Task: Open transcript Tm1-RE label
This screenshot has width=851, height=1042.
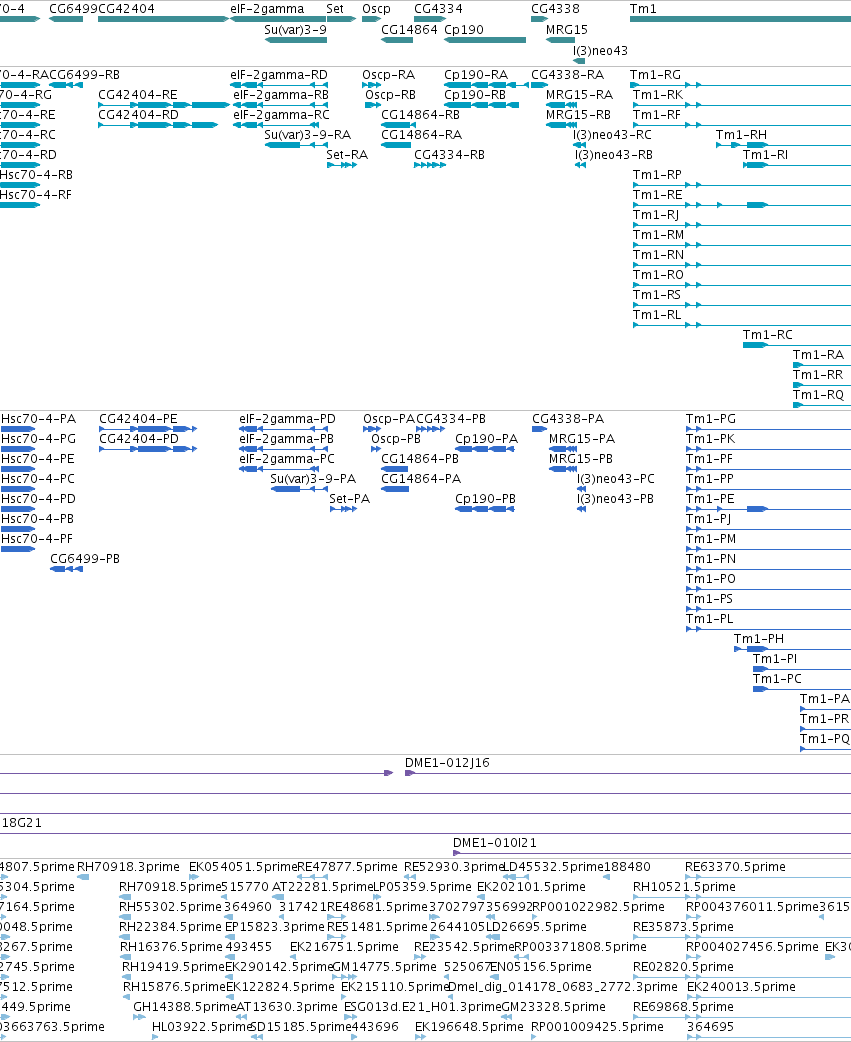Action: tap(658, 195)
